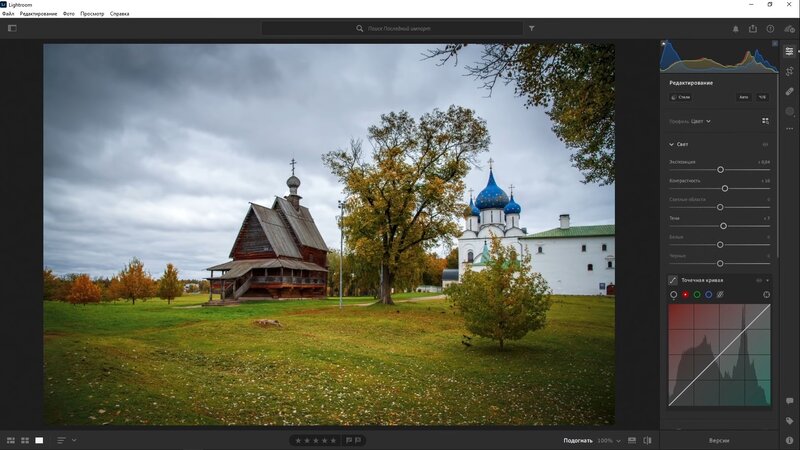
Task: Open the help question mark icon
Action: pyautogui.click(x=770, y=29)
